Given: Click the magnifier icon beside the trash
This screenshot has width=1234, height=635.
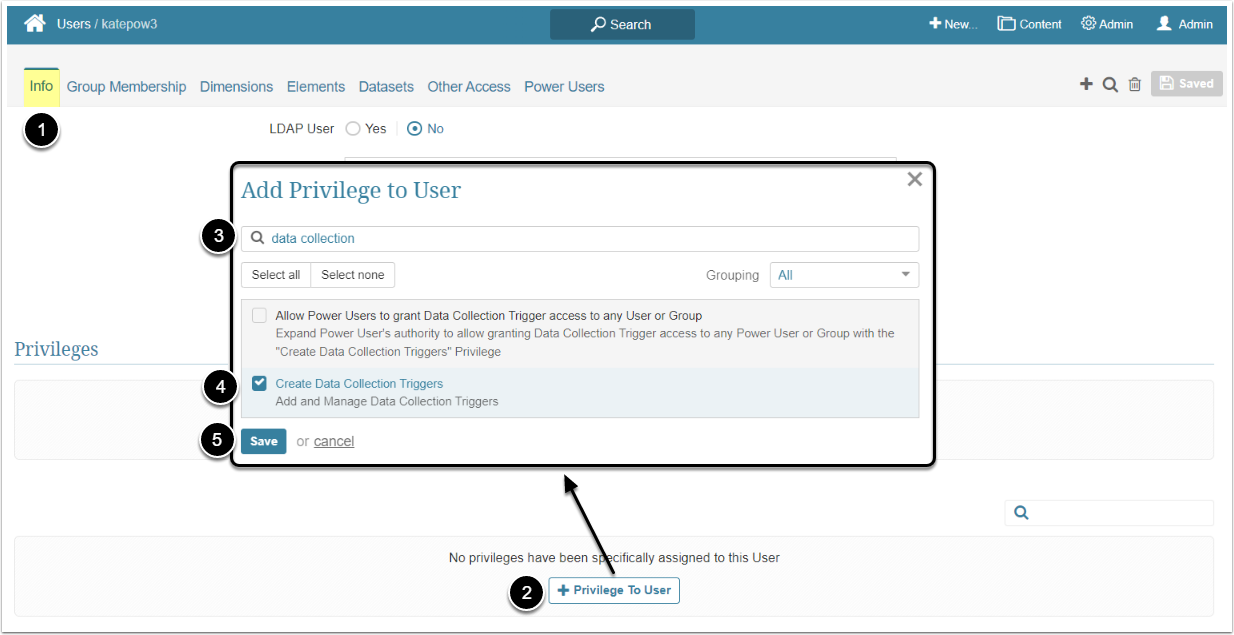Looking at the screenshot, I should pos(1110,85).
